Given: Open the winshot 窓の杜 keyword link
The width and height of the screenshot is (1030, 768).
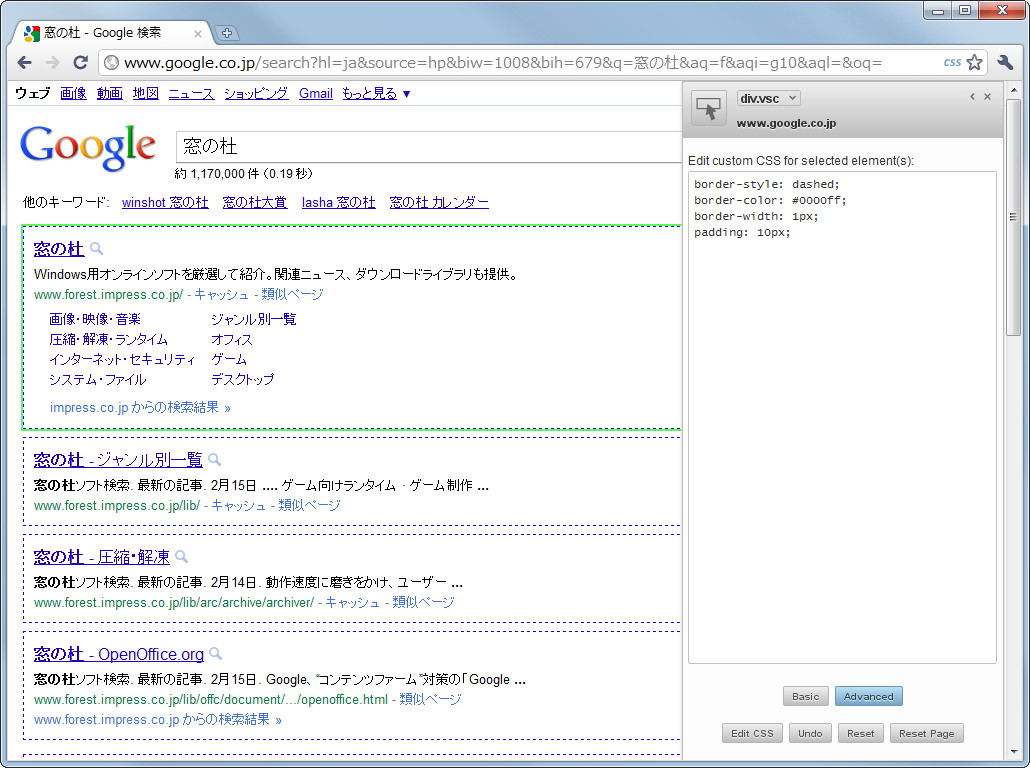Looking at the screenshot, I should tap(164, 202).
